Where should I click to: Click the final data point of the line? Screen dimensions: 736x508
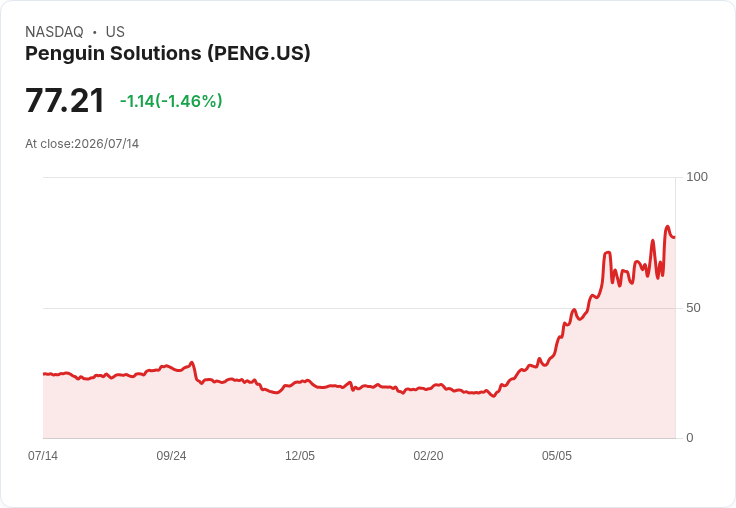675,237
